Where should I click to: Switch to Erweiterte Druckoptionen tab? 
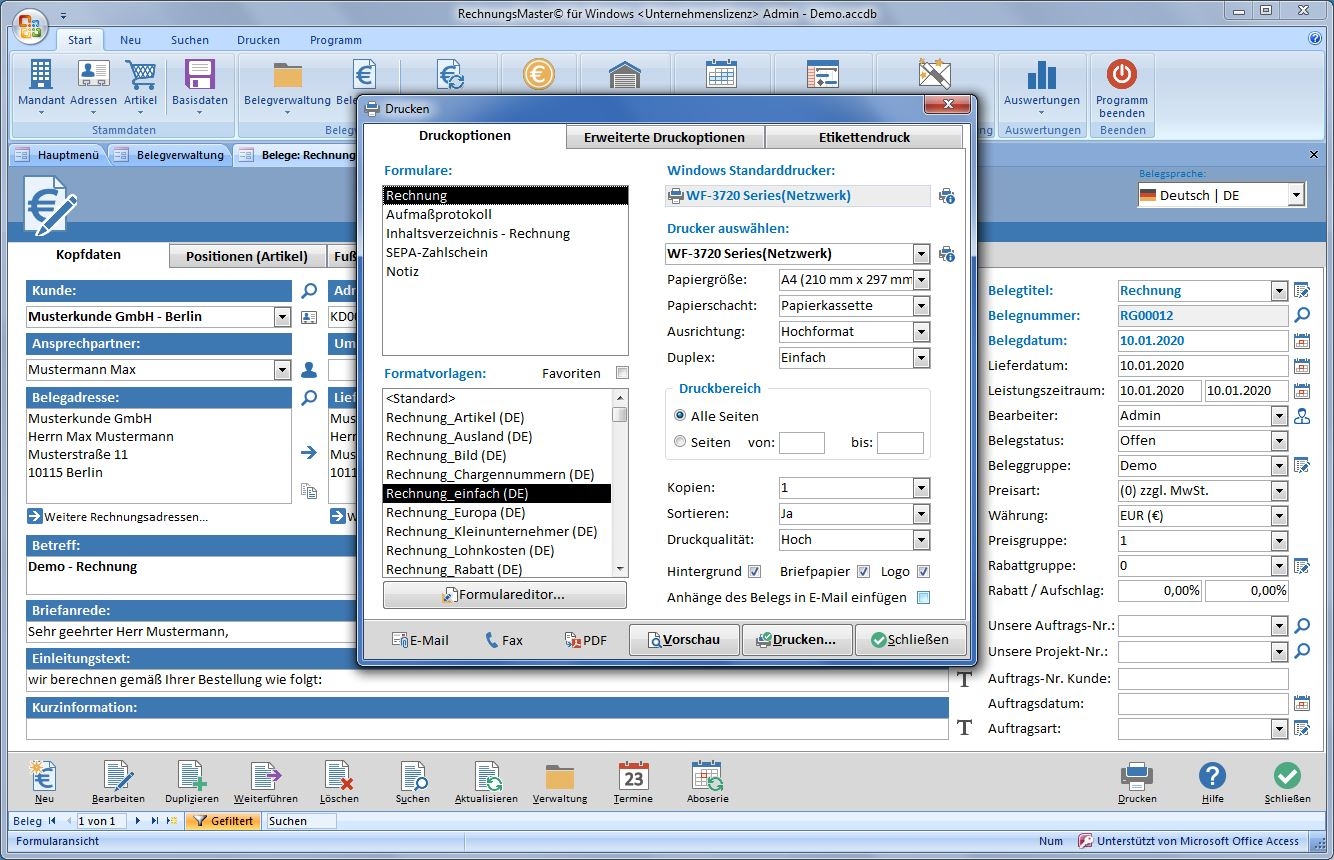coord(664,137)
